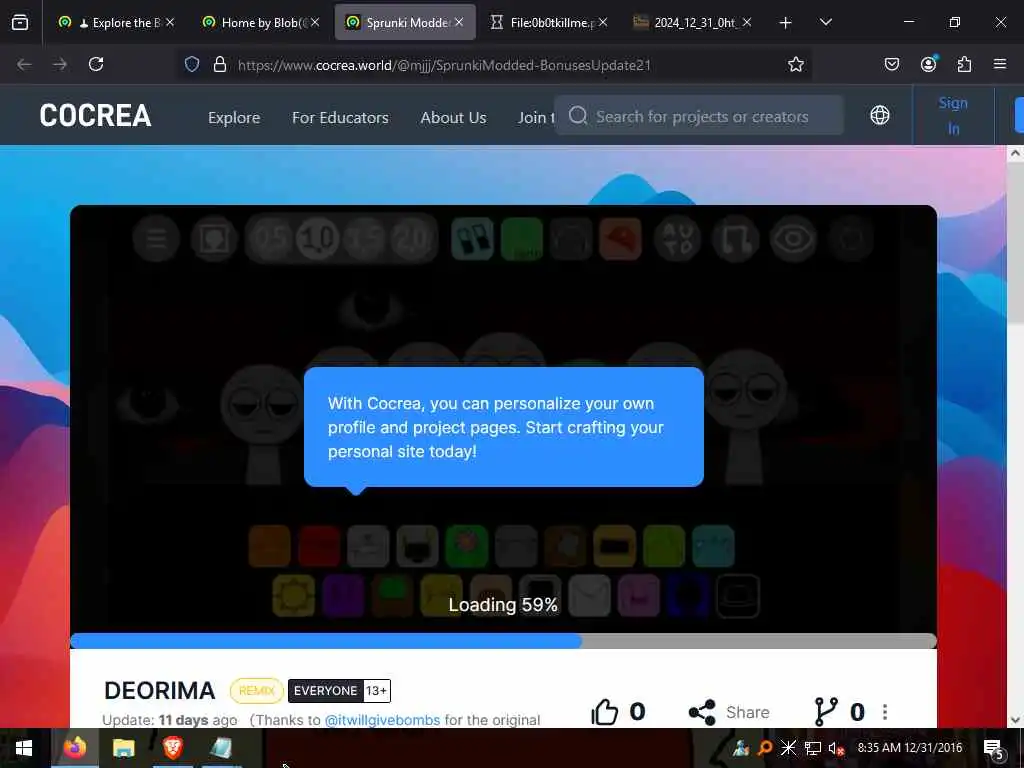Like the project with thumbs-up icon
The image size is (1024, 768).
(604, 711)
